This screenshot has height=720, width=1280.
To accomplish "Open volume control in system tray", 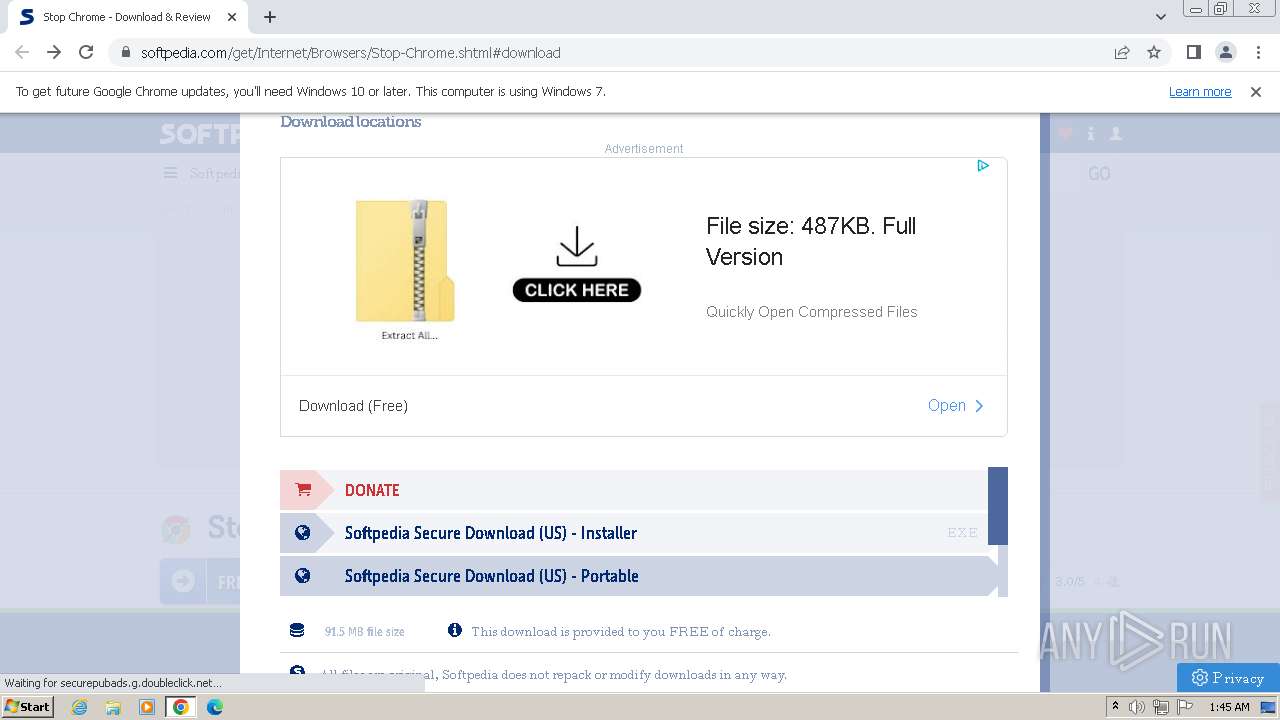I will [x=1137, y=707].
